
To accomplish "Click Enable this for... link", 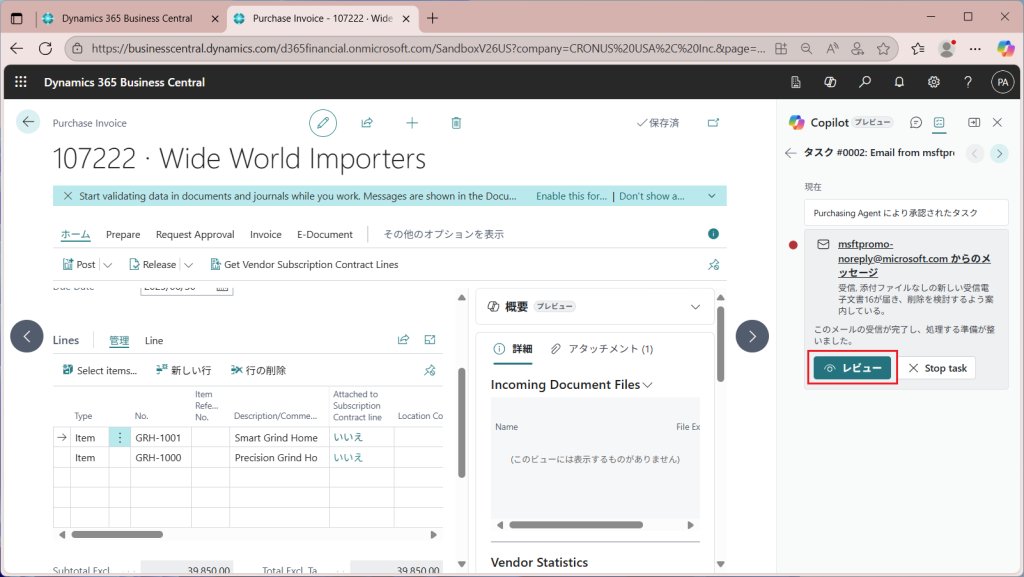I will tap(571, 196).
